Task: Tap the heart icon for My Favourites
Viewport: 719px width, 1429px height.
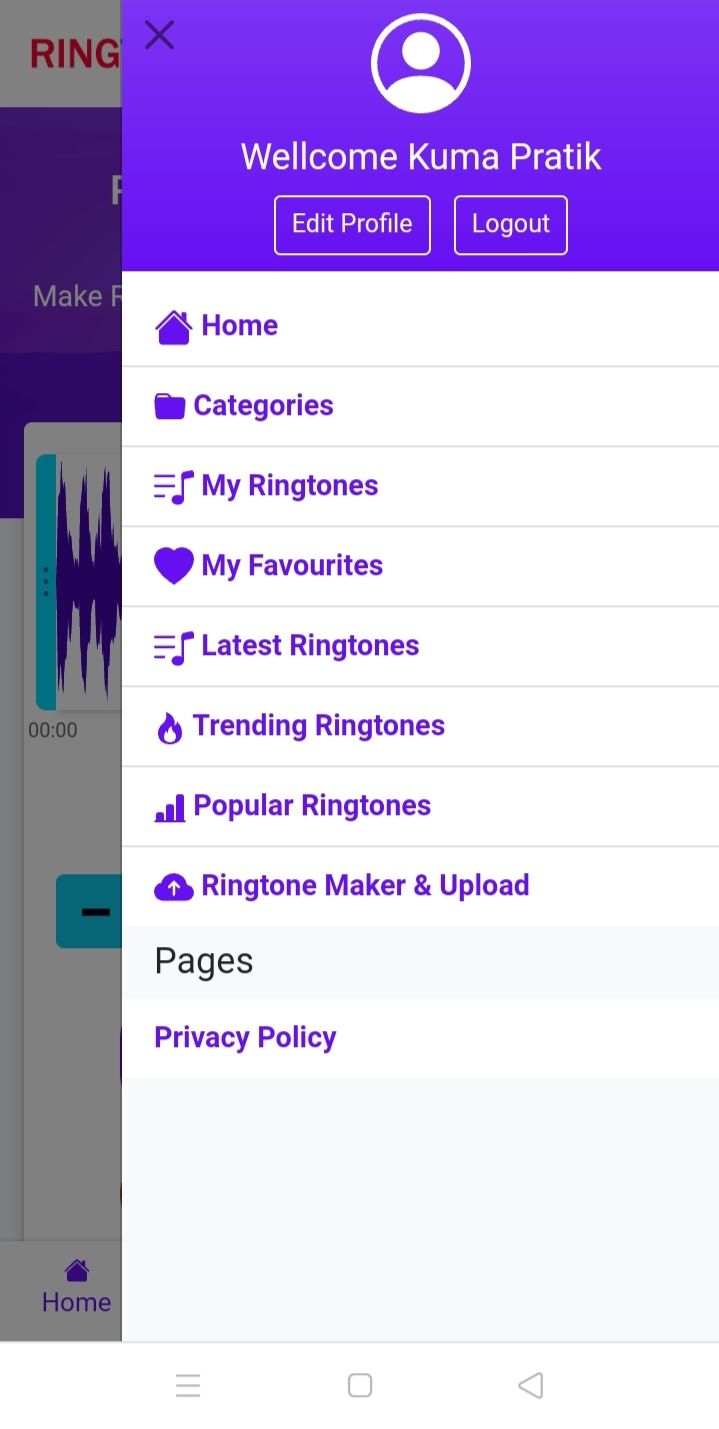Action: pyautogui.click(x=173, y=566)
